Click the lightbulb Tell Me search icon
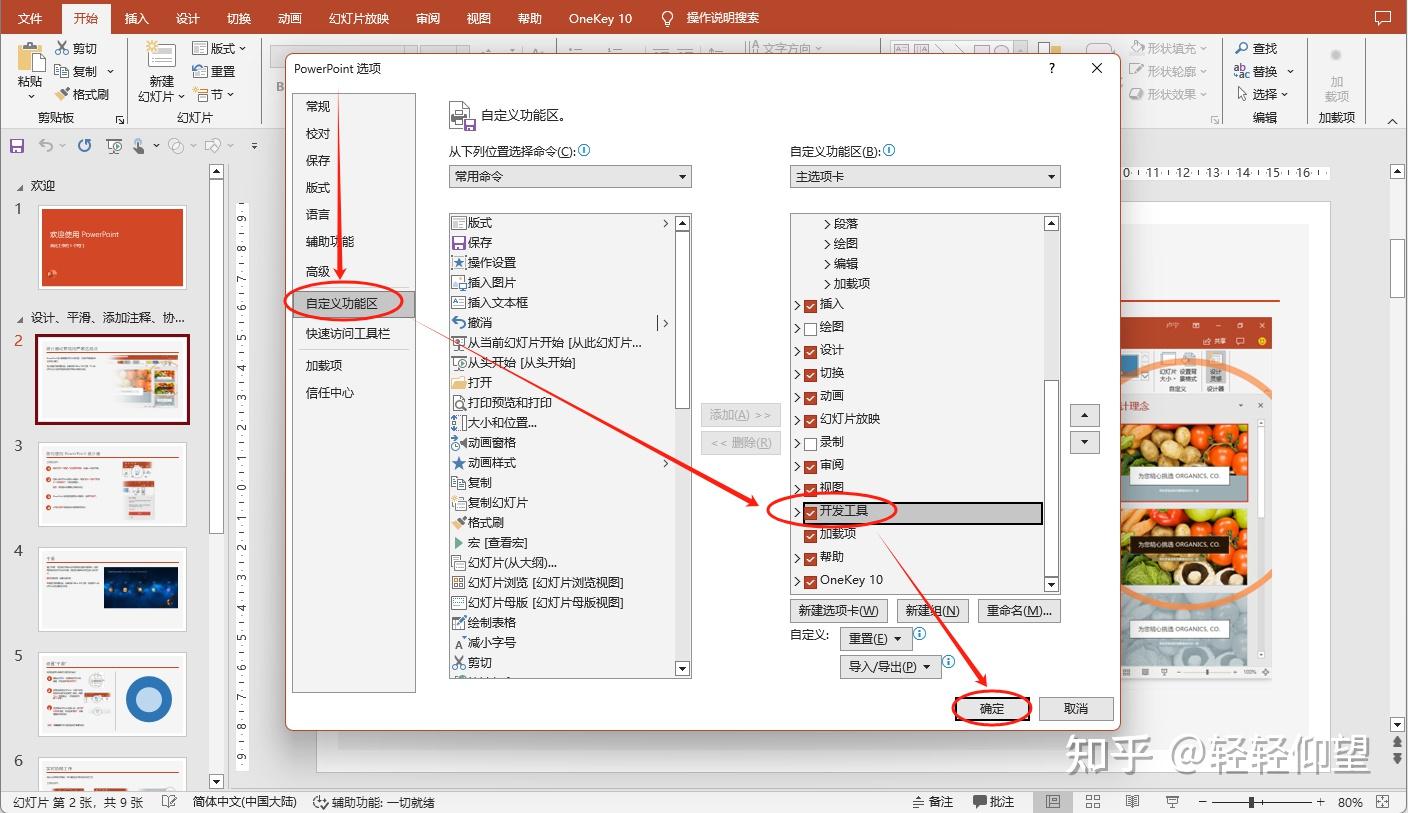The height and width of the screenshot is (813, 1408). 667,18
